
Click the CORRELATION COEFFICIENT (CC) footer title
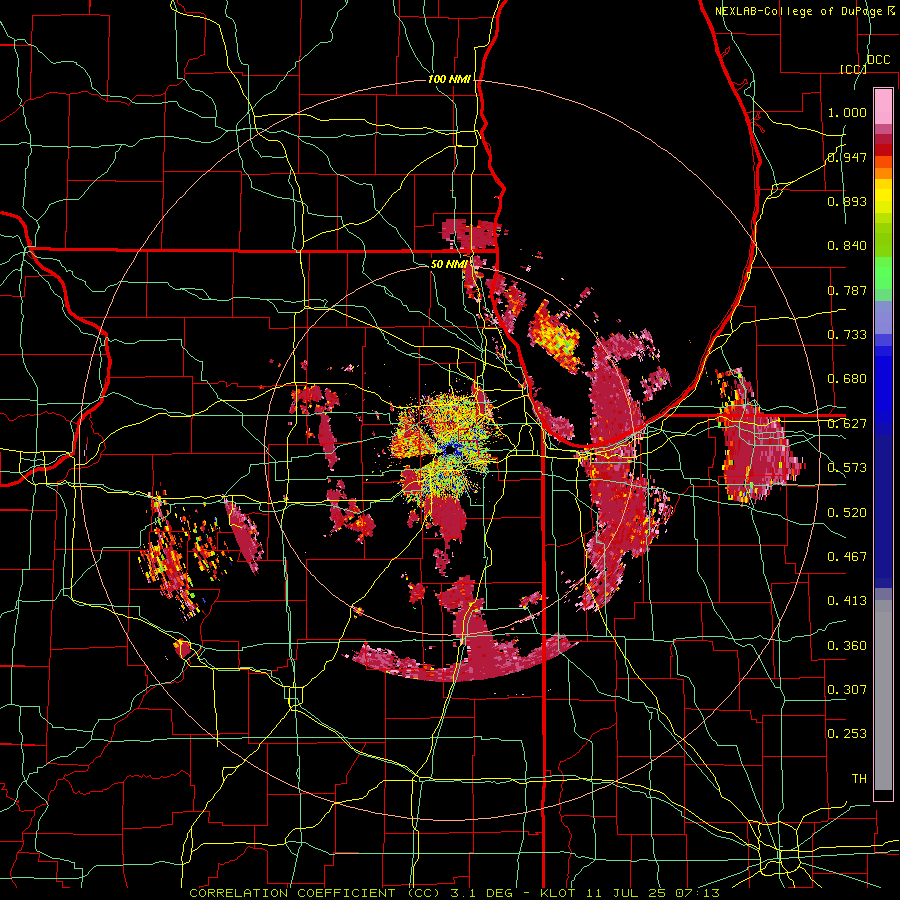coord(317,893)
